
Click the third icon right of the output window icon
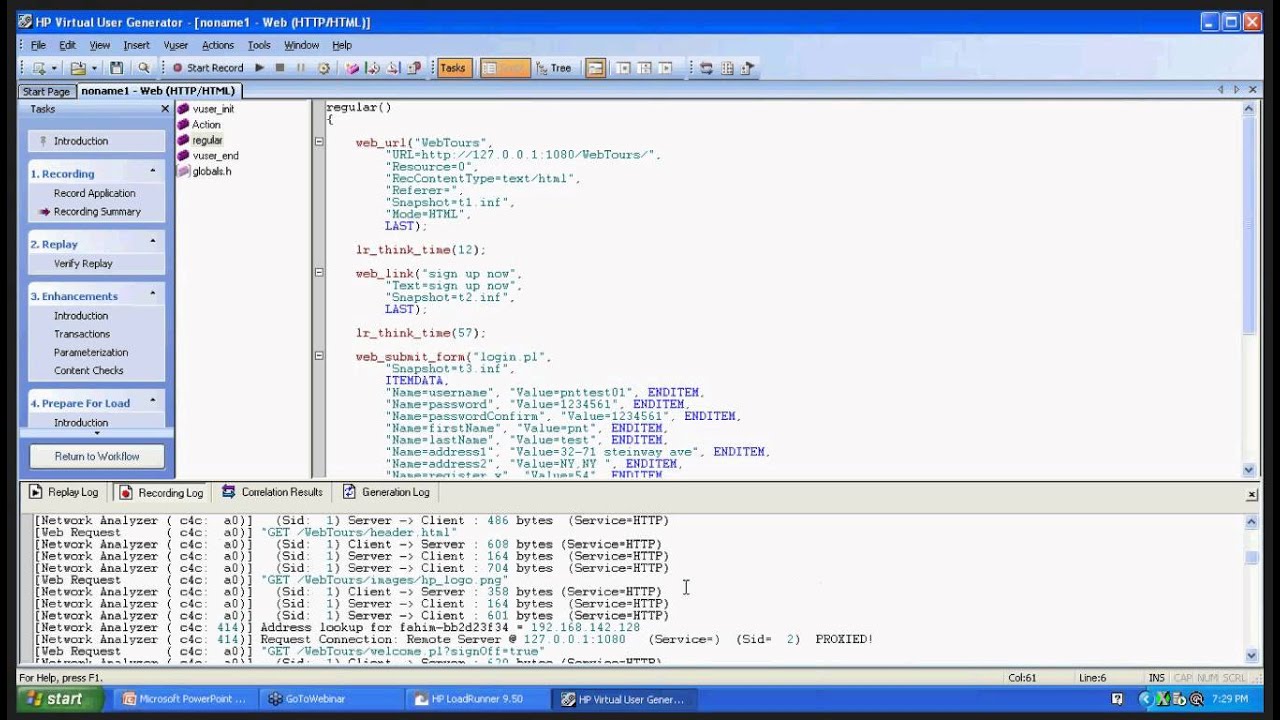[x=665, y=68]
